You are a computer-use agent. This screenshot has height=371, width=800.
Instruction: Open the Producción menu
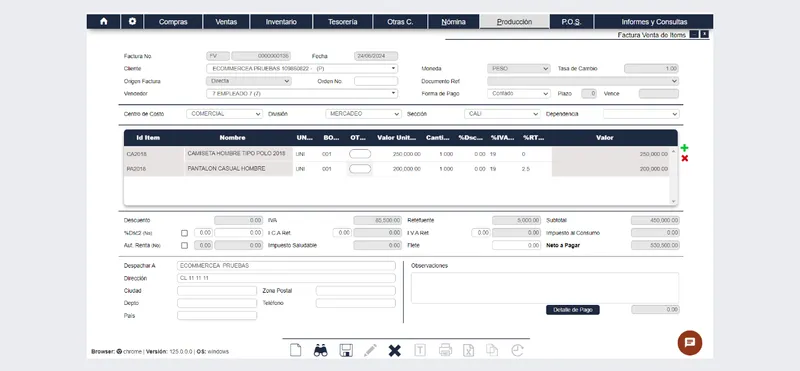point(514,21)
